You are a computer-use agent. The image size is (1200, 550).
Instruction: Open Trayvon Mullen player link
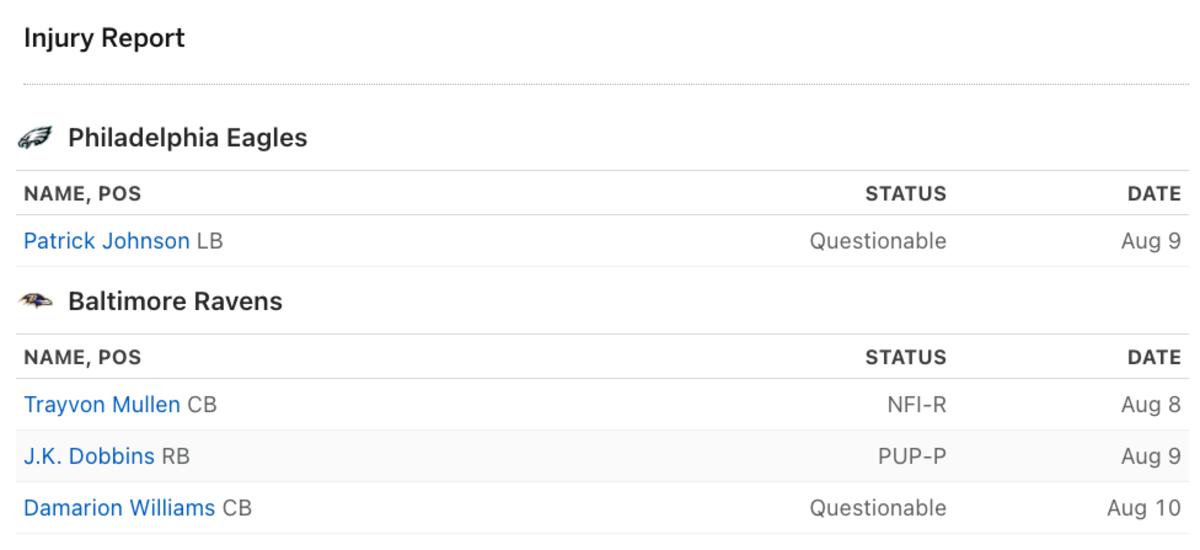[x=102, y=405]
